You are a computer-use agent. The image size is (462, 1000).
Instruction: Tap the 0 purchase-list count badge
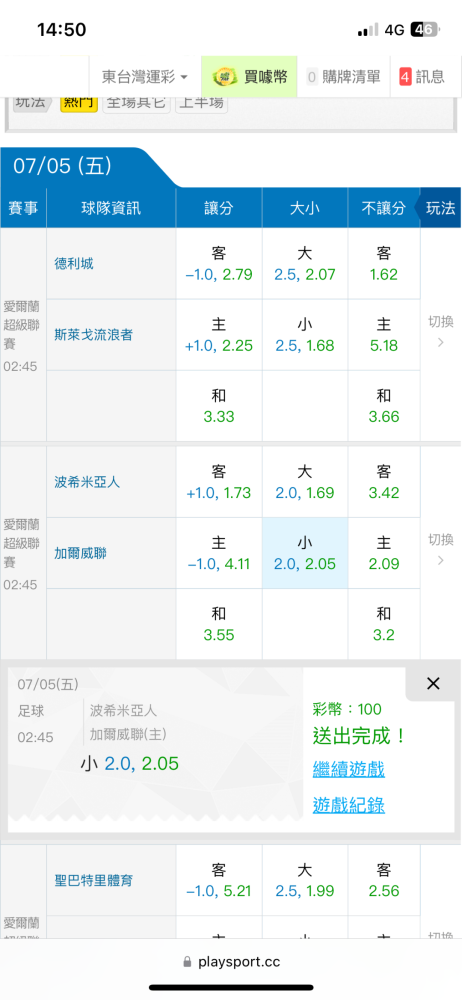pyautogui.click(x=311, y=77)
